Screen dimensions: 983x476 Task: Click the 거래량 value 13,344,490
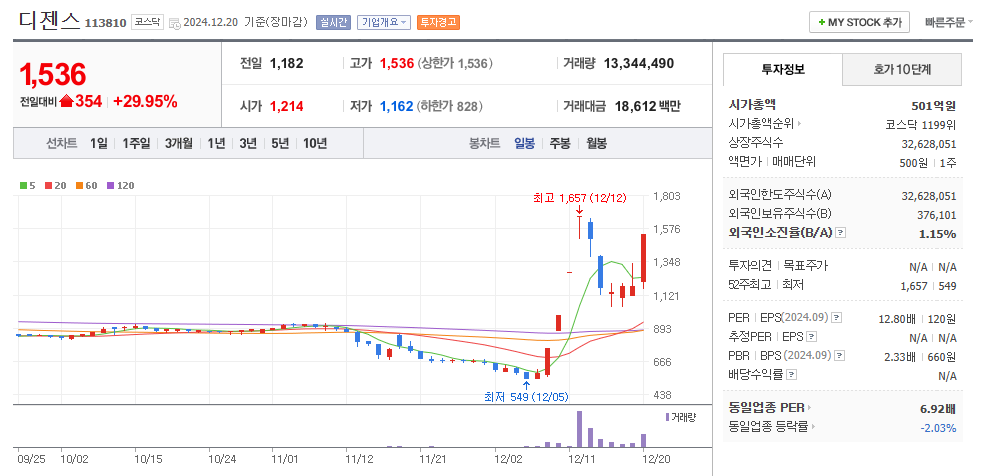tap(639, 63)
